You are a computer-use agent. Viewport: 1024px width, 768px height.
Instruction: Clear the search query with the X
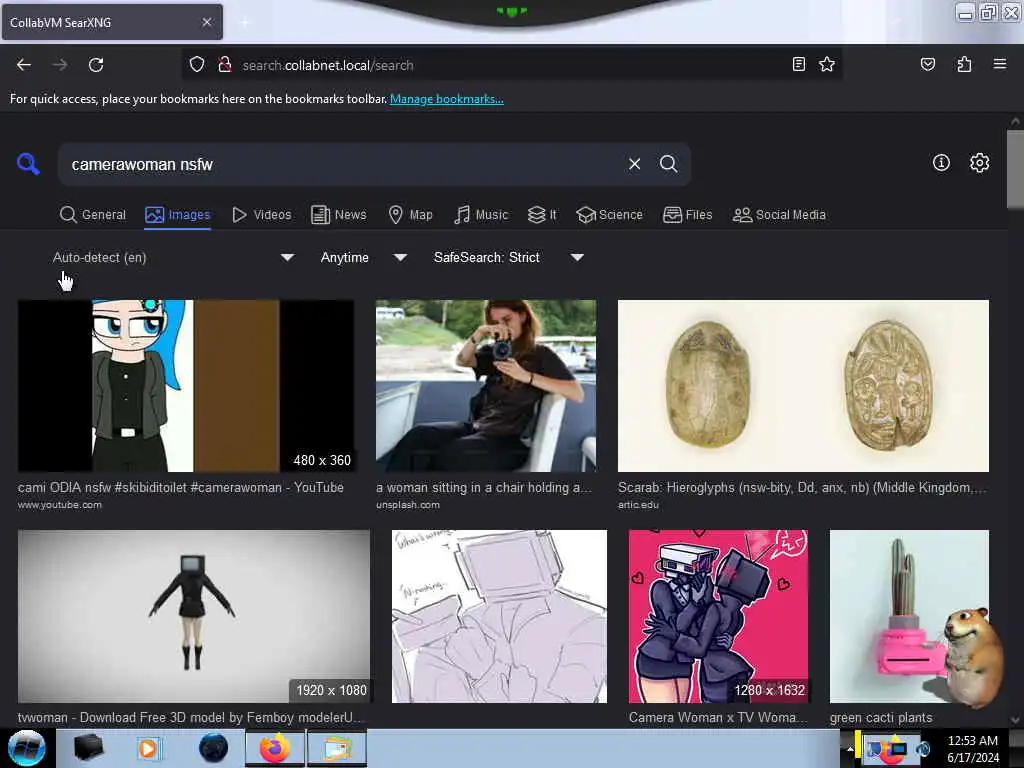pyautogui.click(x=634, y=164)
